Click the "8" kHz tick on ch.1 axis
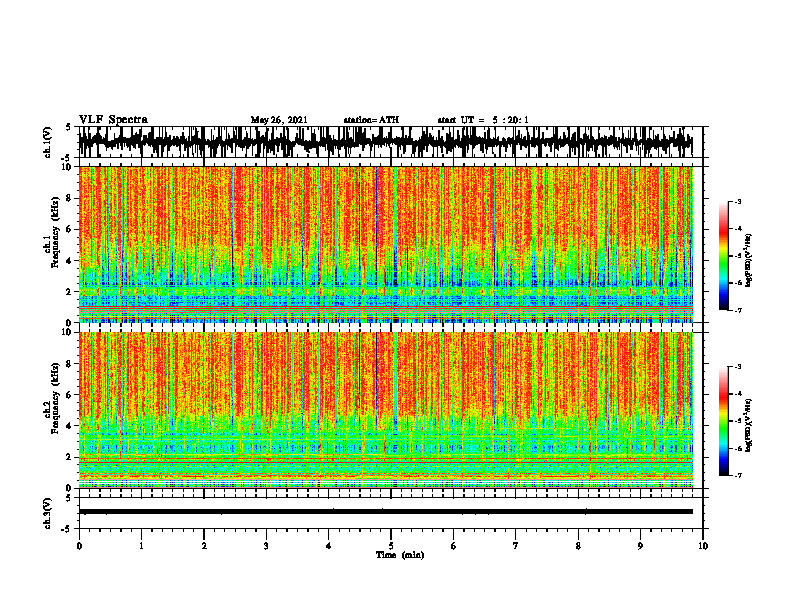 [x=70, y=198]
